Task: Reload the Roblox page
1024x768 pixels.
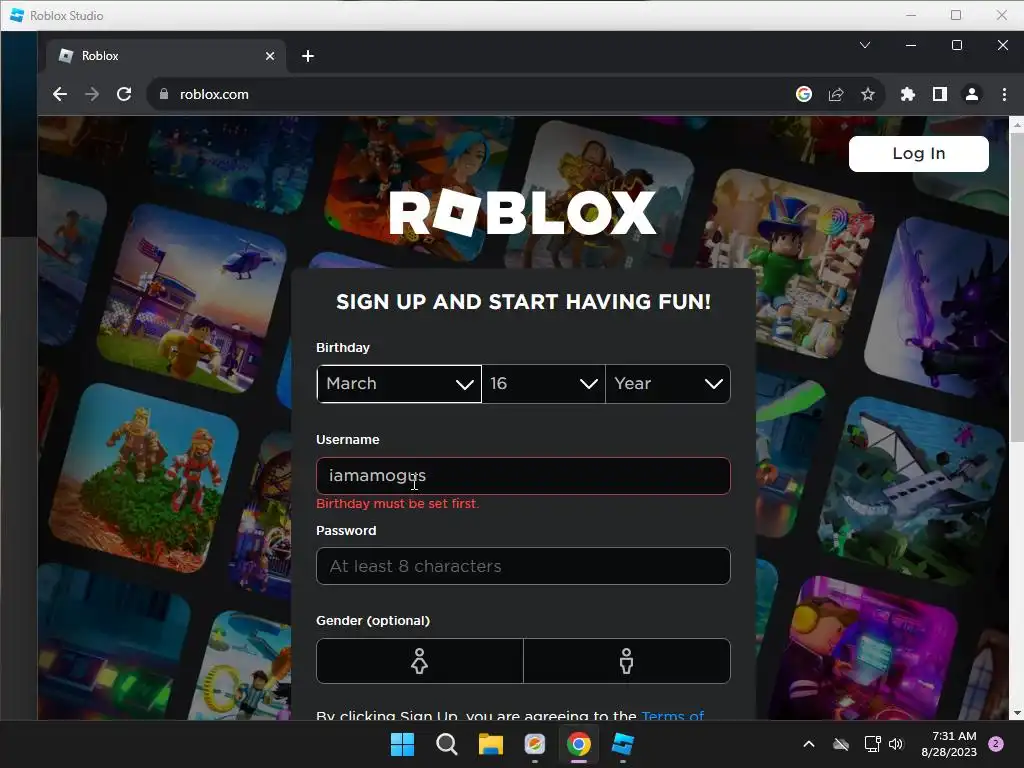Action: pos(124,94)
